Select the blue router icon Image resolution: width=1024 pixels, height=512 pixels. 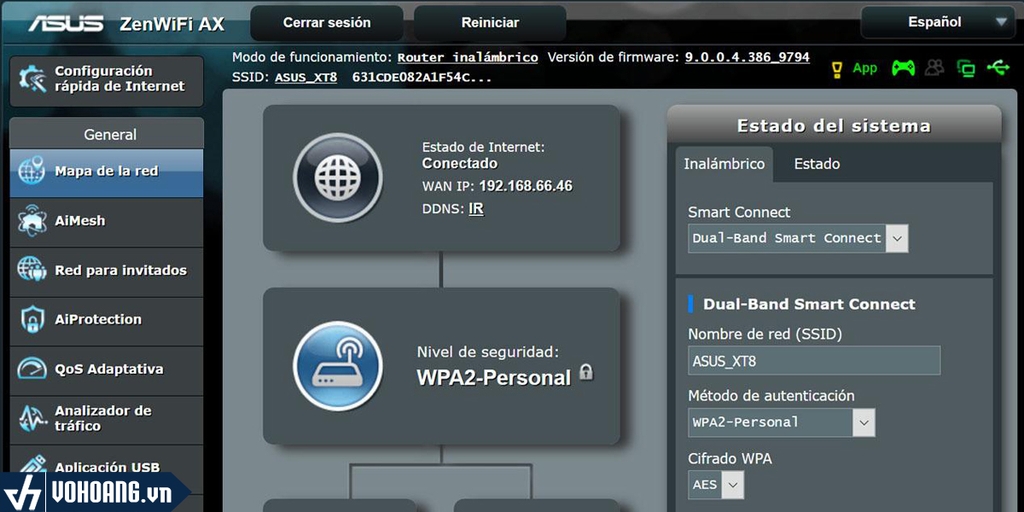tap(338, 366)
